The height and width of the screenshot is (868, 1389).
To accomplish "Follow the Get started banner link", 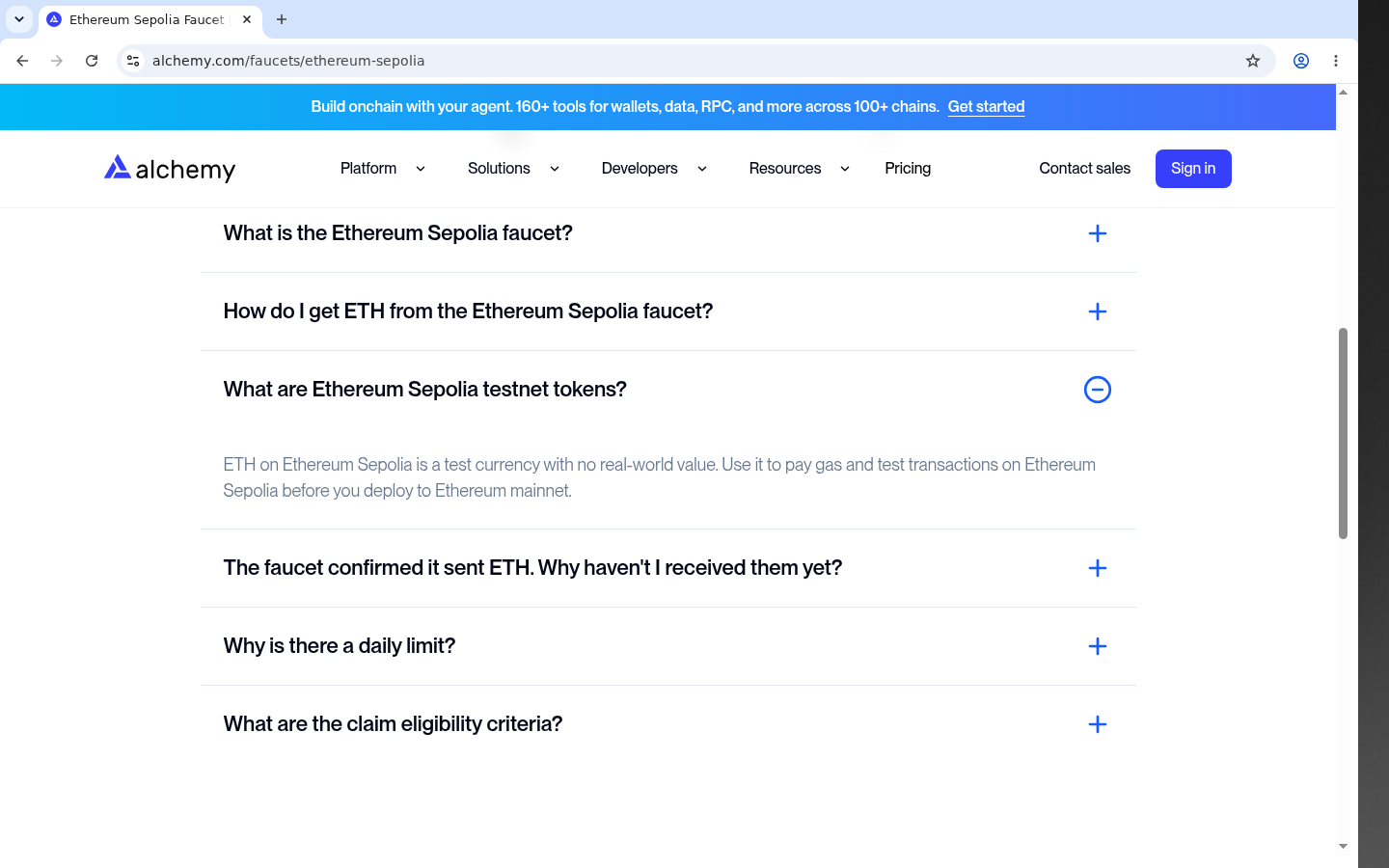I will pos(986,107).
